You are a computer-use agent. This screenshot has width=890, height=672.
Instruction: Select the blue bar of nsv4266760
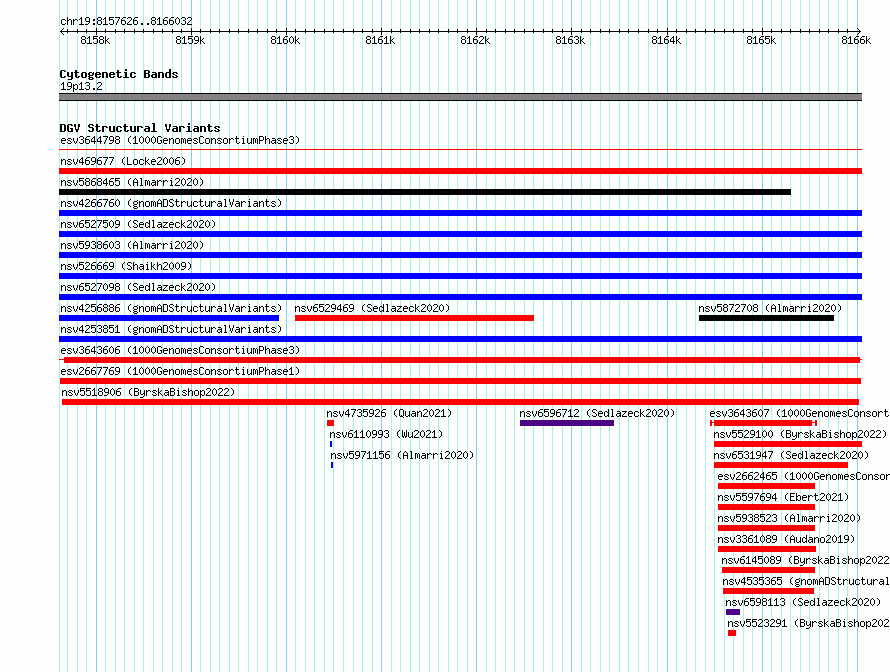(x=460, y=213)
